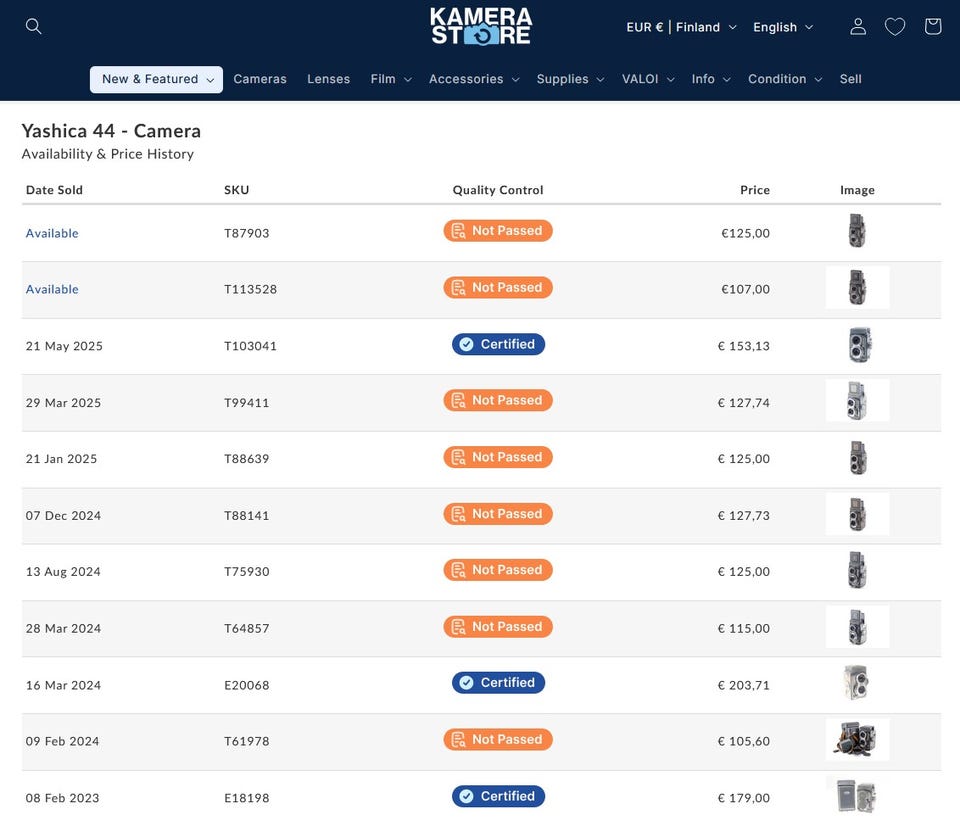Click Not Passed badge for T87903

tap(498, 231)
